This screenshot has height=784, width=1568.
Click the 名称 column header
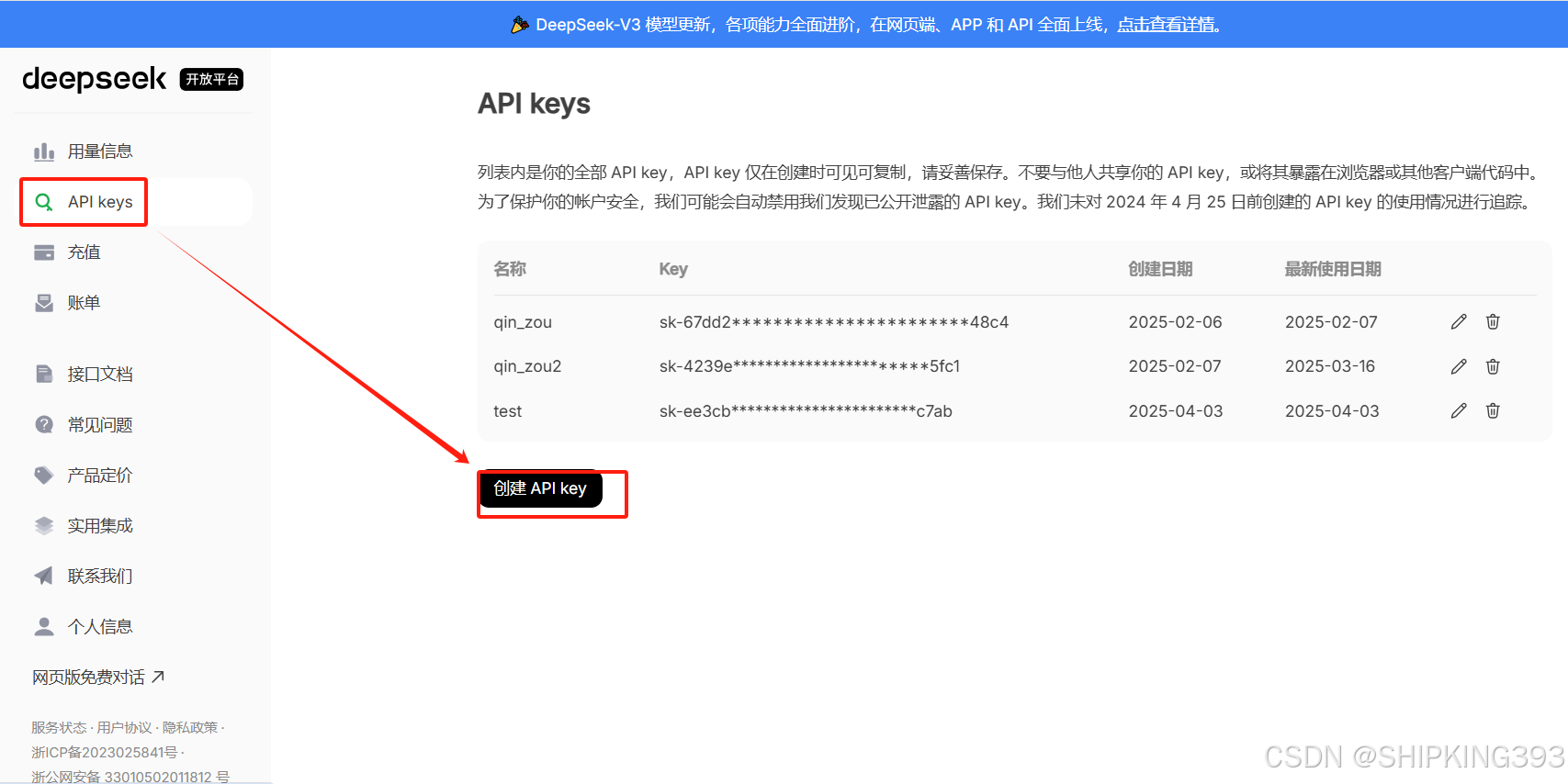pos(510,269)
